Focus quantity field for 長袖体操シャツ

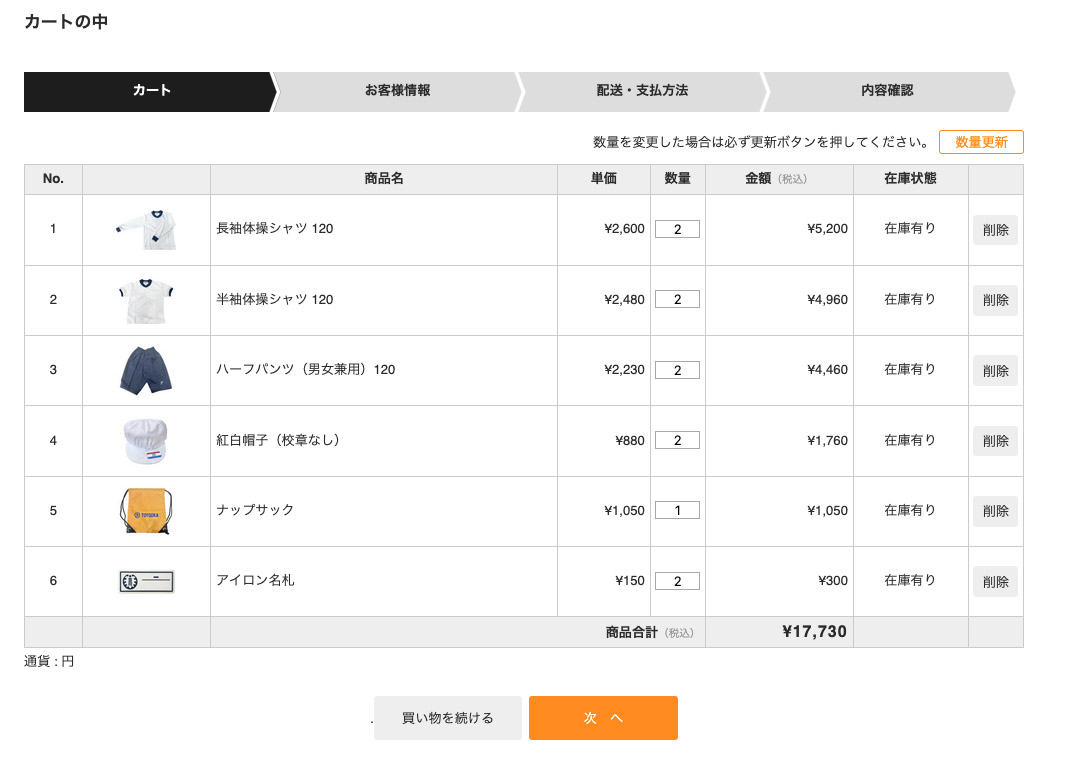[x=677, y=229]
